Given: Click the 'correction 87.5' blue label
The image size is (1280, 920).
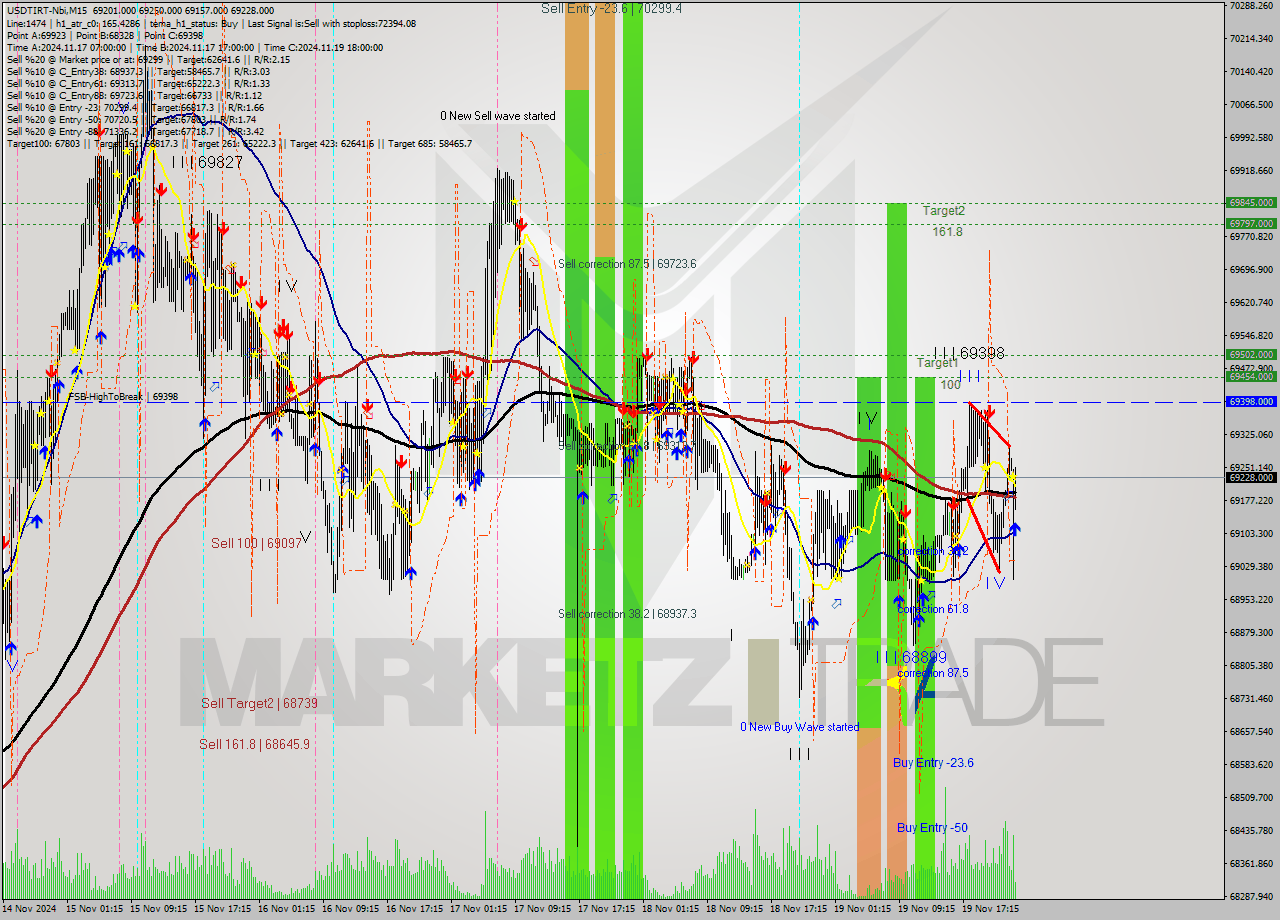Looking at the screenshot, I should [932, 673].
